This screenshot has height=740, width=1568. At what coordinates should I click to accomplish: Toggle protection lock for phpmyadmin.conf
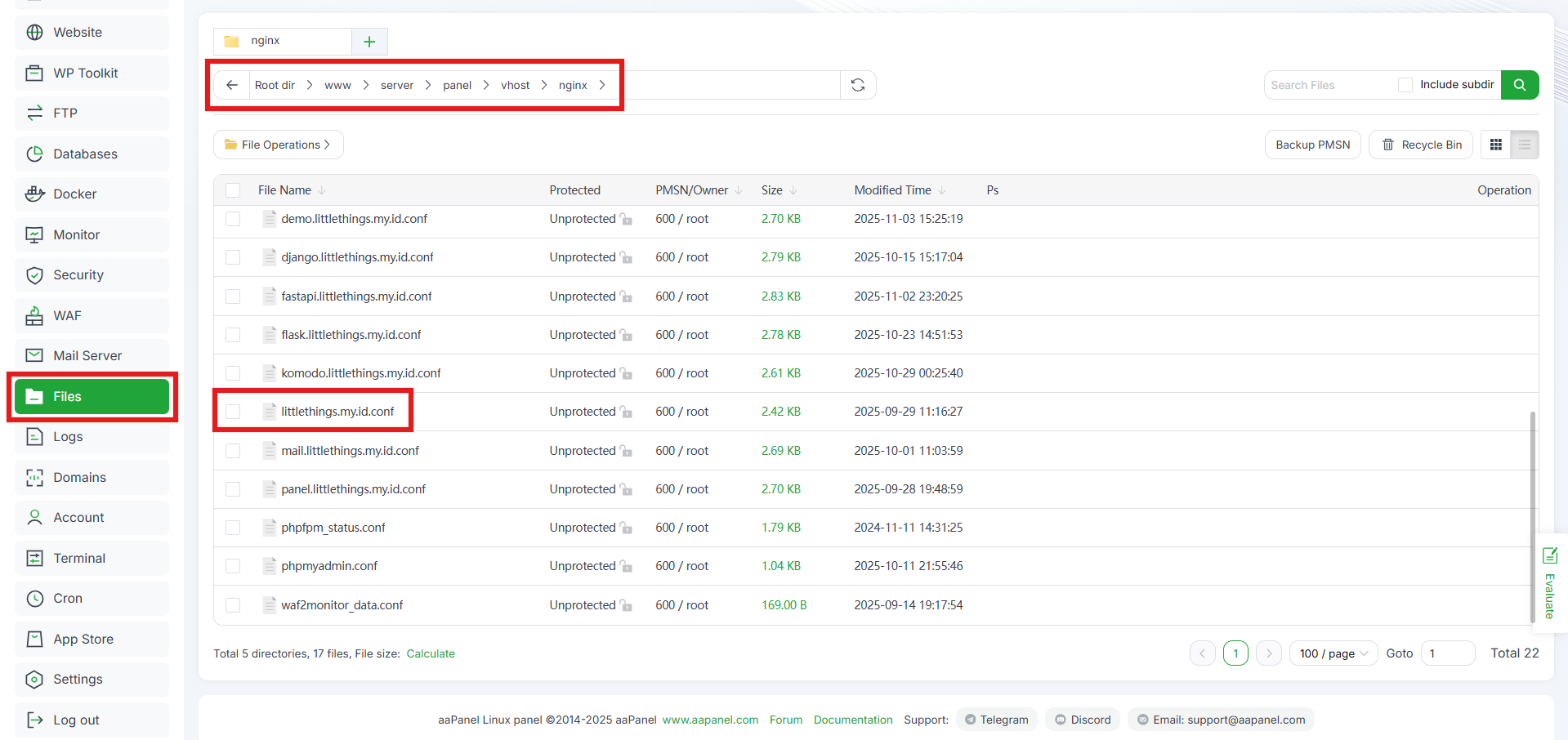click(627, 566)
